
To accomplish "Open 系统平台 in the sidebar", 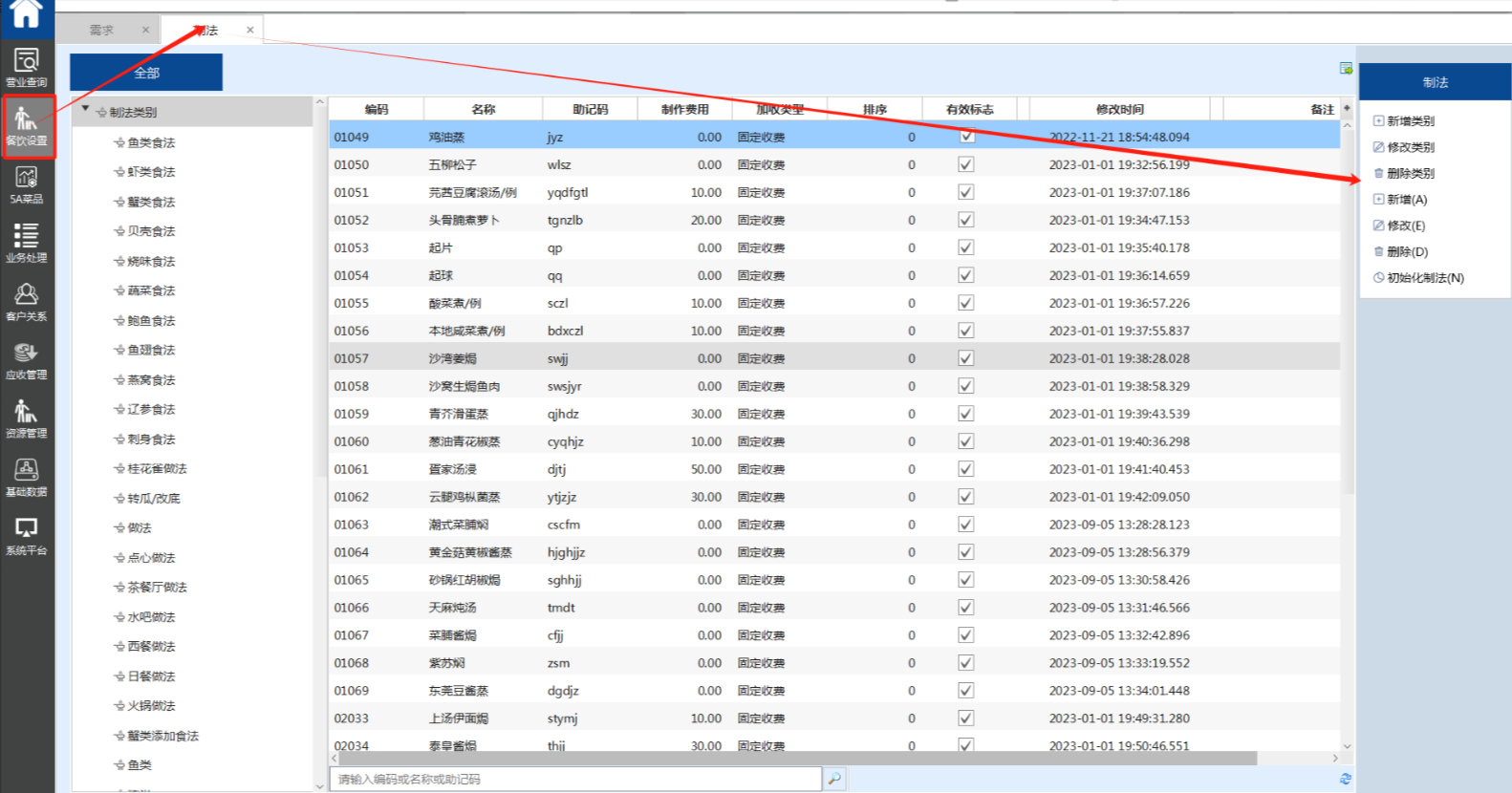I will [27, 535].
